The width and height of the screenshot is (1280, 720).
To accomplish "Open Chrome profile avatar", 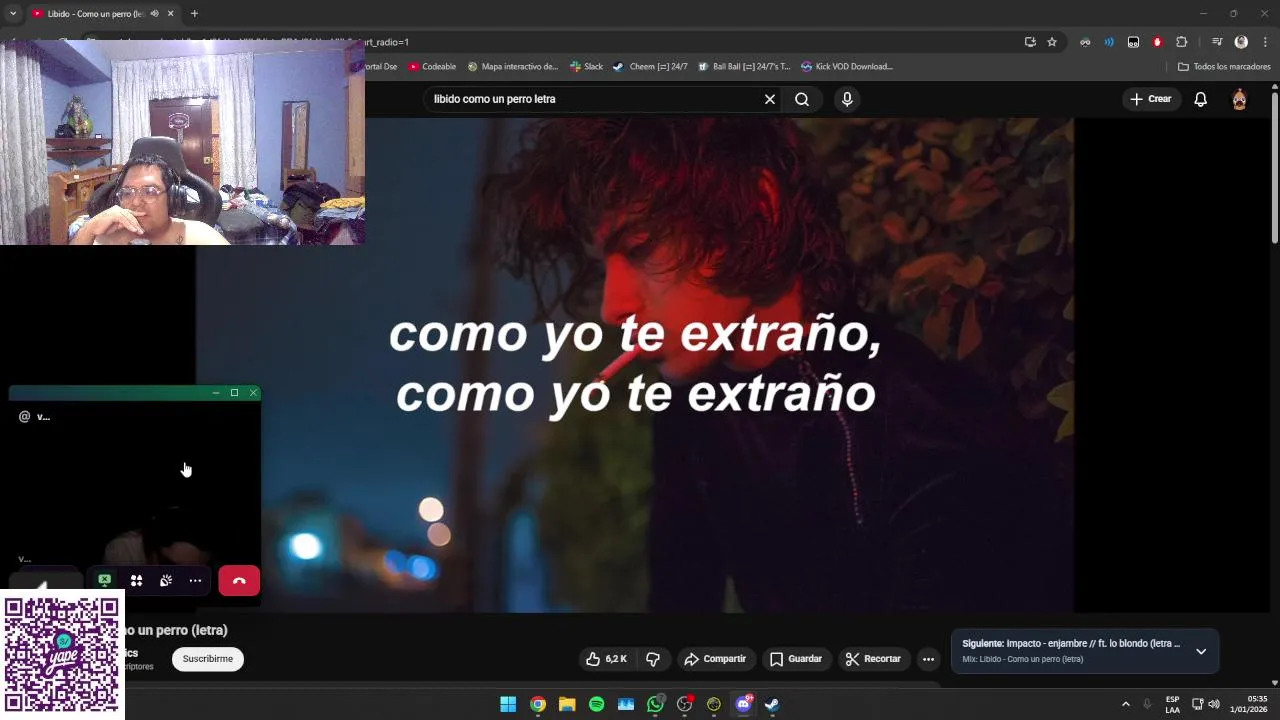I will 1241,42.
